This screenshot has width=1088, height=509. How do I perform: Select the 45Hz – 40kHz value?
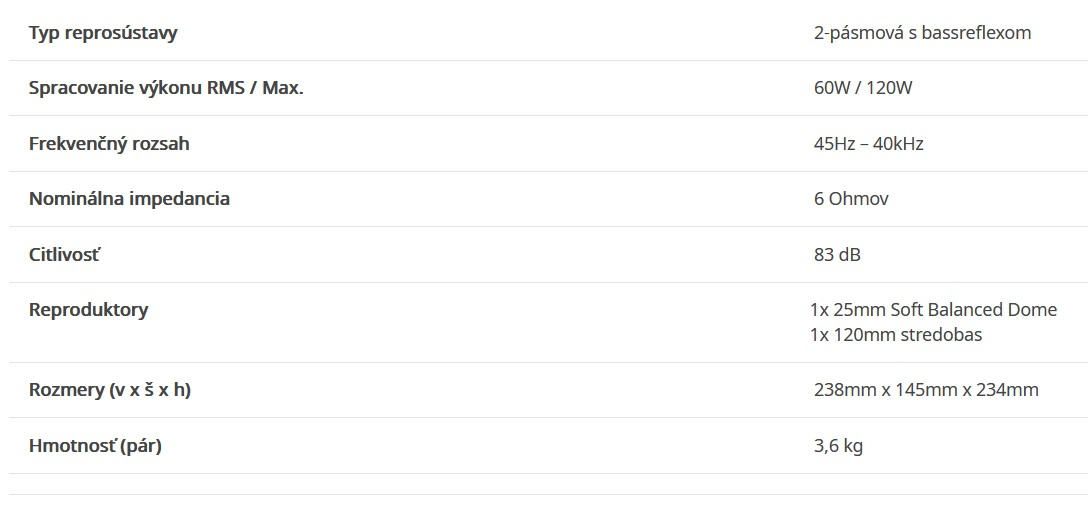(868, 144)
